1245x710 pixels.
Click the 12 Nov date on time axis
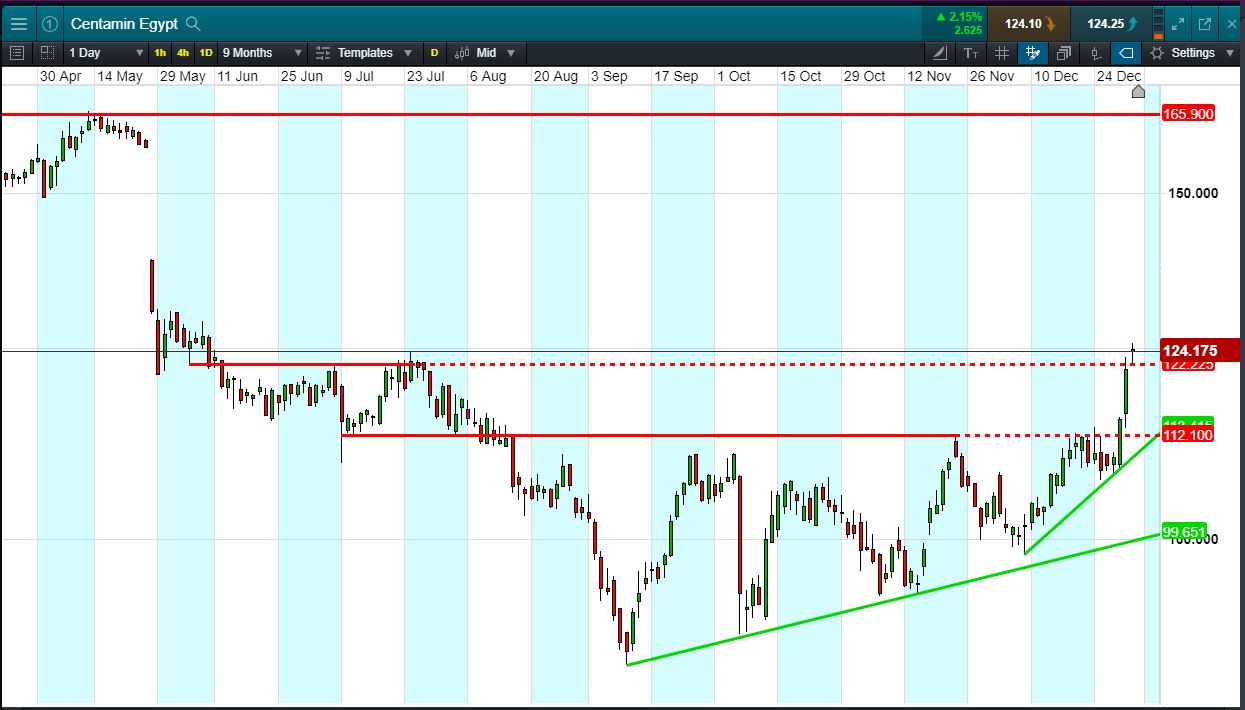coord(929,76)
